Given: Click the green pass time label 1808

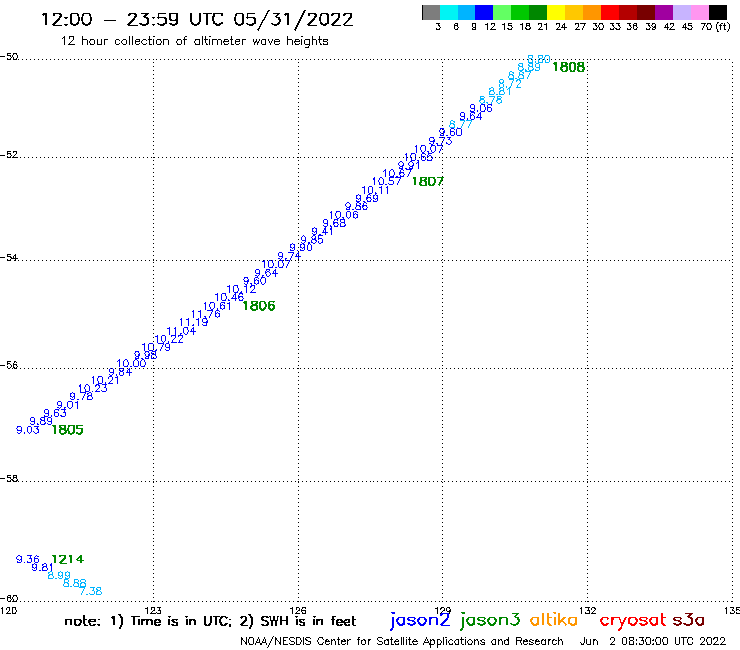Looking at the screenshot, I should (568, 68).
